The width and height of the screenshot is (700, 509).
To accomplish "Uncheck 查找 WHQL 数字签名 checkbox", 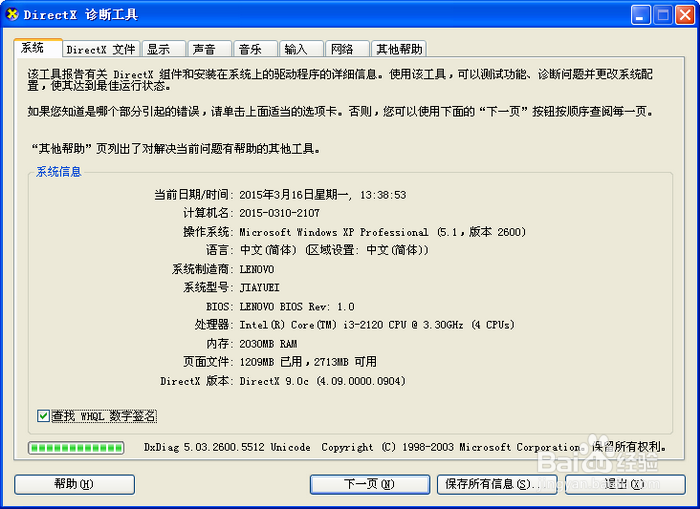I will (43, 416).
